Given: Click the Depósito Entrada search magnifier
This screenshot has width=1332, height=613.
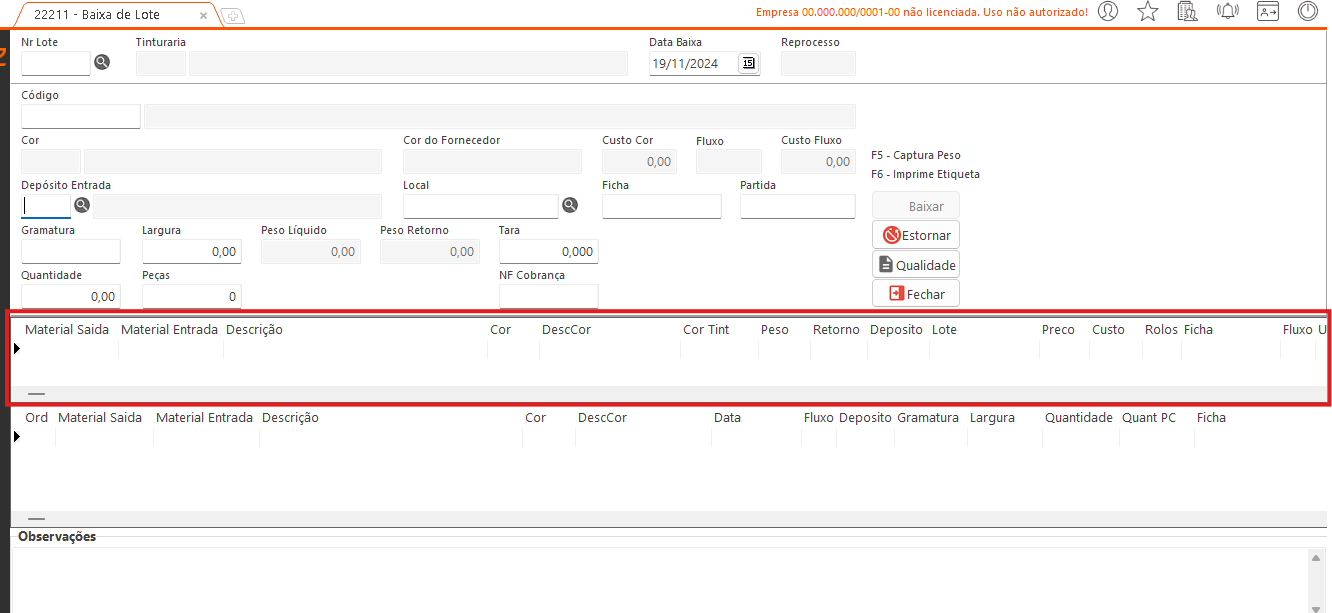Looking at the screenshot, I should [82, 205].
